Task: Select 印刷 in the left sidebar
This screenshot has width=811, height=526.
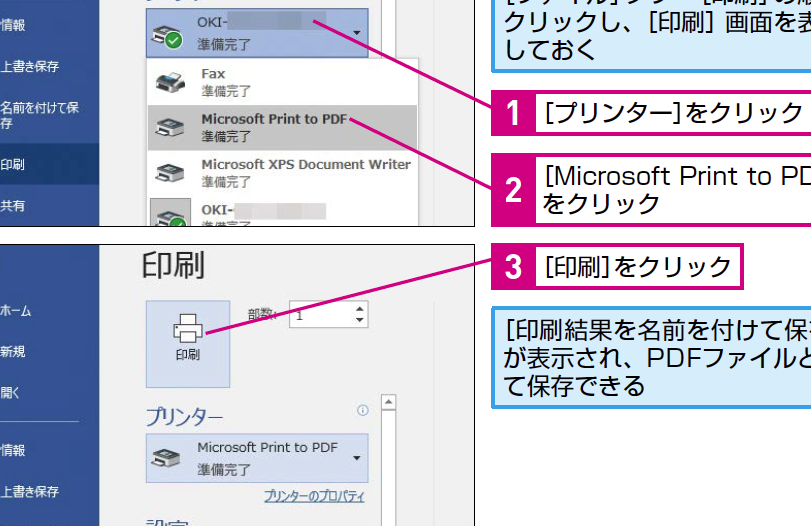Action: 14,164
